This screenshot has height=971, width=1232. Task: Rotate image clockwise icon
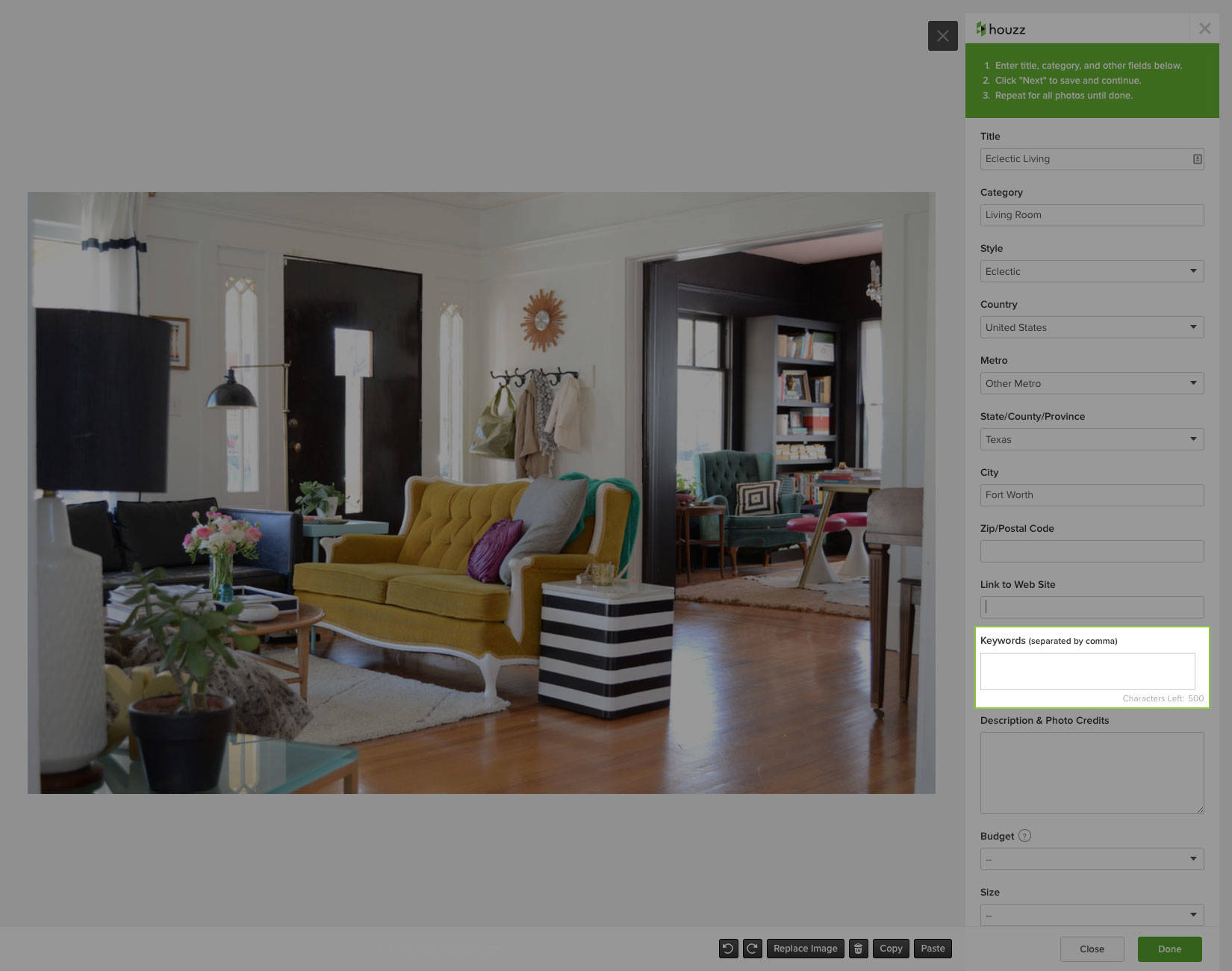(753, 949)
